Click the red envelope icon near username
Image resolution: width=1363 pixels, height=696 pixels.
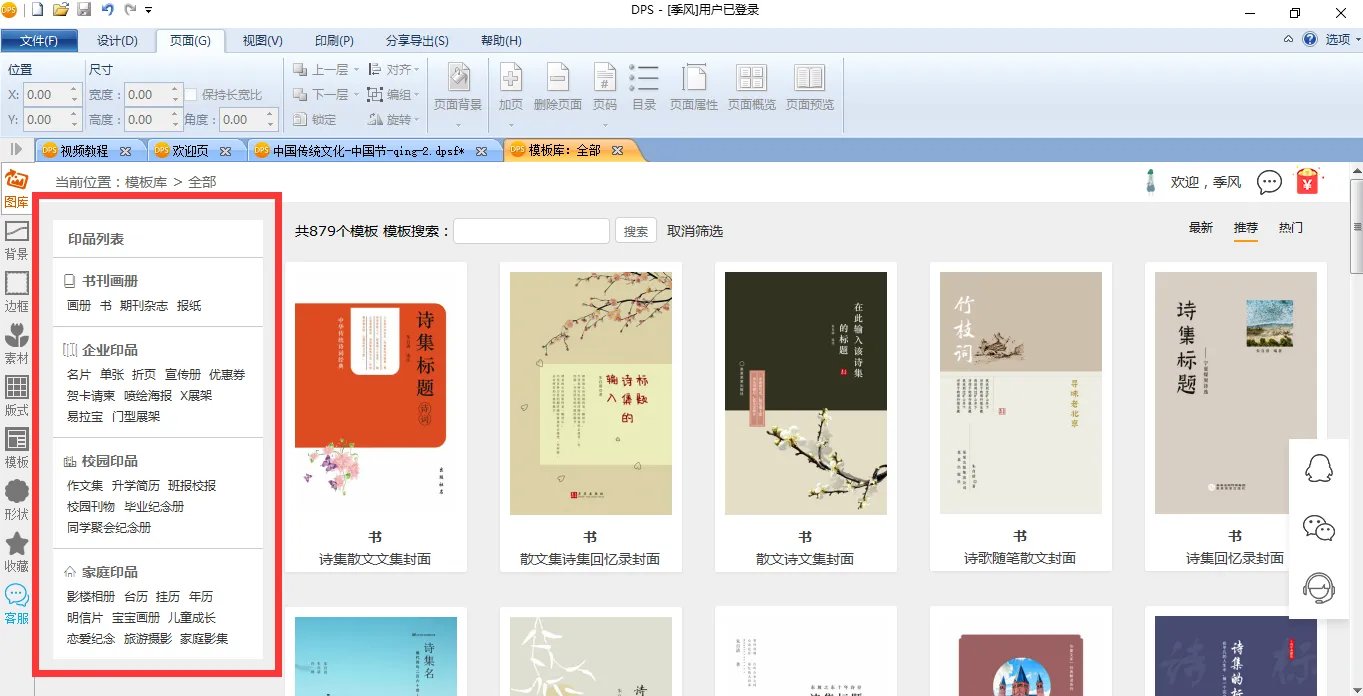click(1307, 182)
